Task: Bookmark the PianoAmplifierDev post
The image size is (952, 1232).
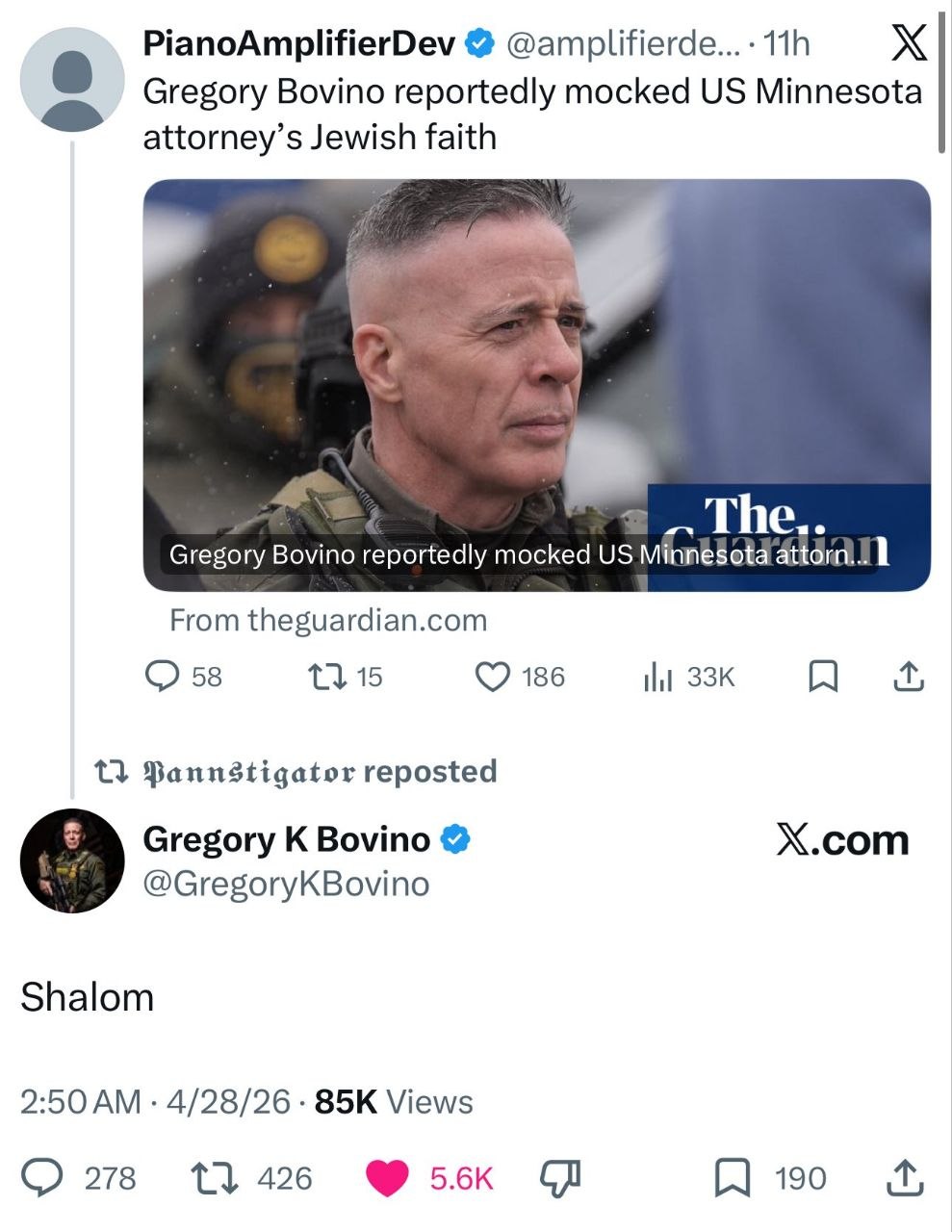Action: (822, 678)
